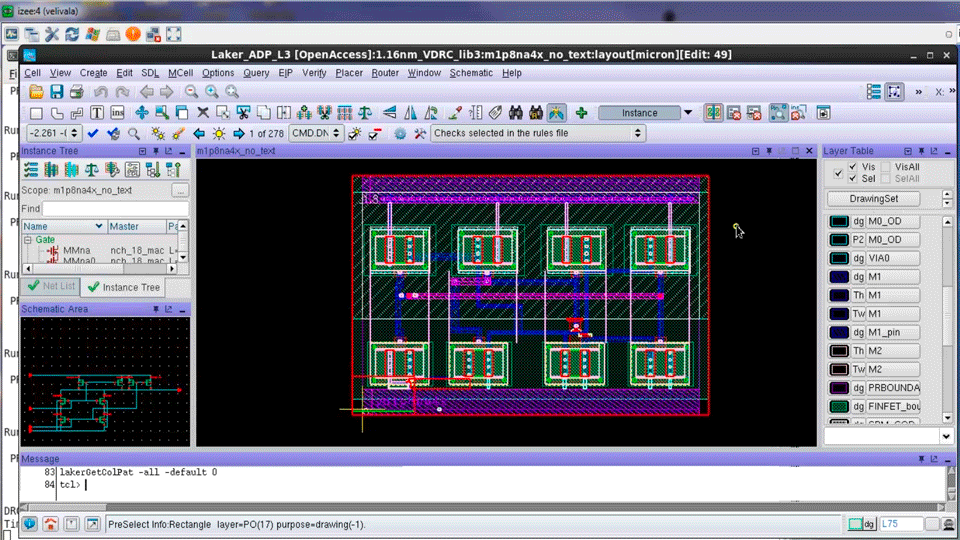This screenshot has height=540, width=960.
Task: Click the Layer Table vertical scrollbar
Action: [947, 319]
